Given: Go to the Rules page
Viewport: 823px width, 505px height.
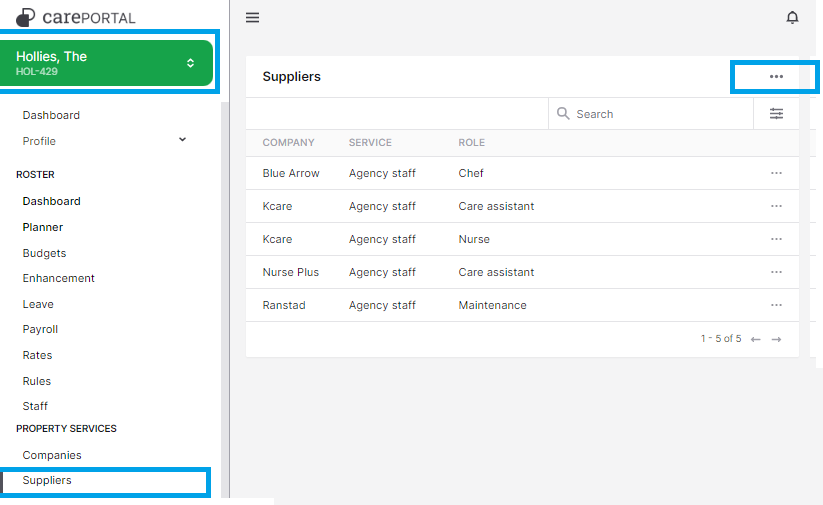Looking at the screenshot, I should [x=37, y=381].
